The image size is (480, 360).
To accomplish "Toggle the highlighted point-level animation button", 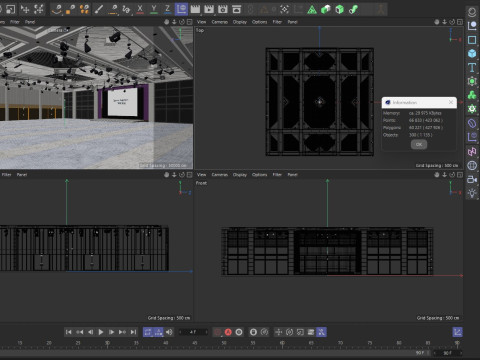I will click(x=321, y=332).
